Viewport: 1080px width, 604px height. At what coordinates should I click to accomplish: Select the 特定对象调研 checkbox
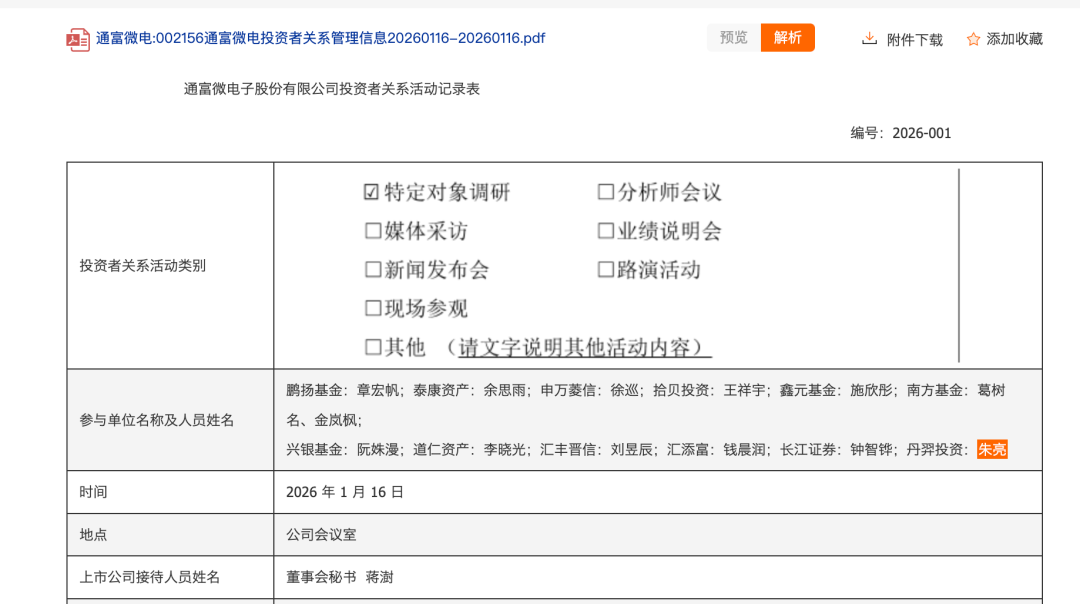tap(372, 192)
